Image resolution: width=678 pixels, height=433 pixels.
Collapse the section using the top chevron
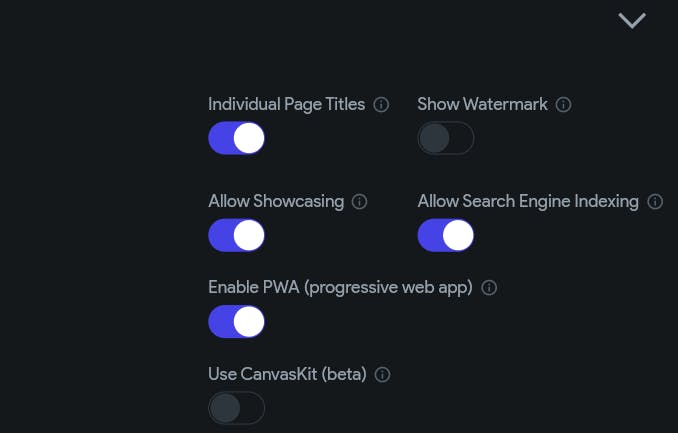(632, 20)
